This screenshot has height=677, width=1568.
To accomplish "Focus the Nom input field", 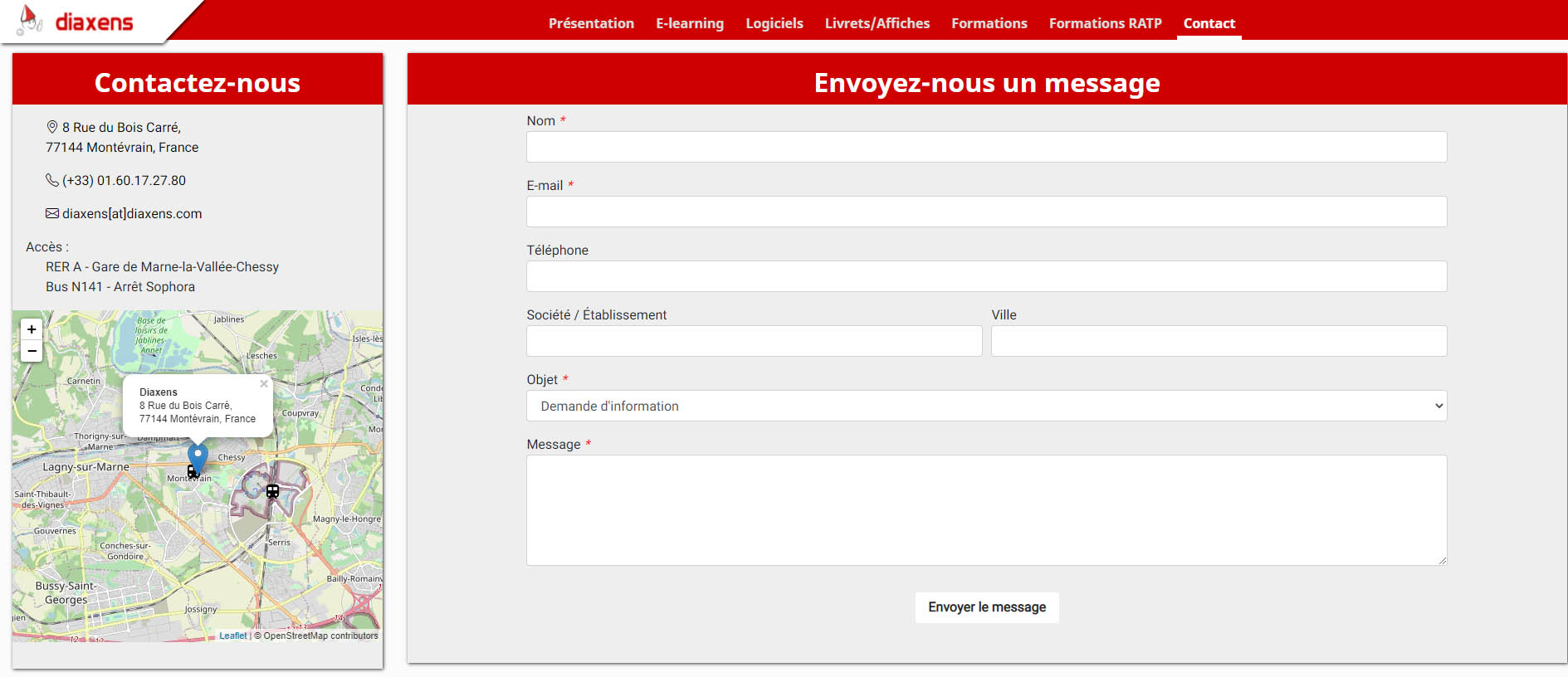I will (986, 147).
